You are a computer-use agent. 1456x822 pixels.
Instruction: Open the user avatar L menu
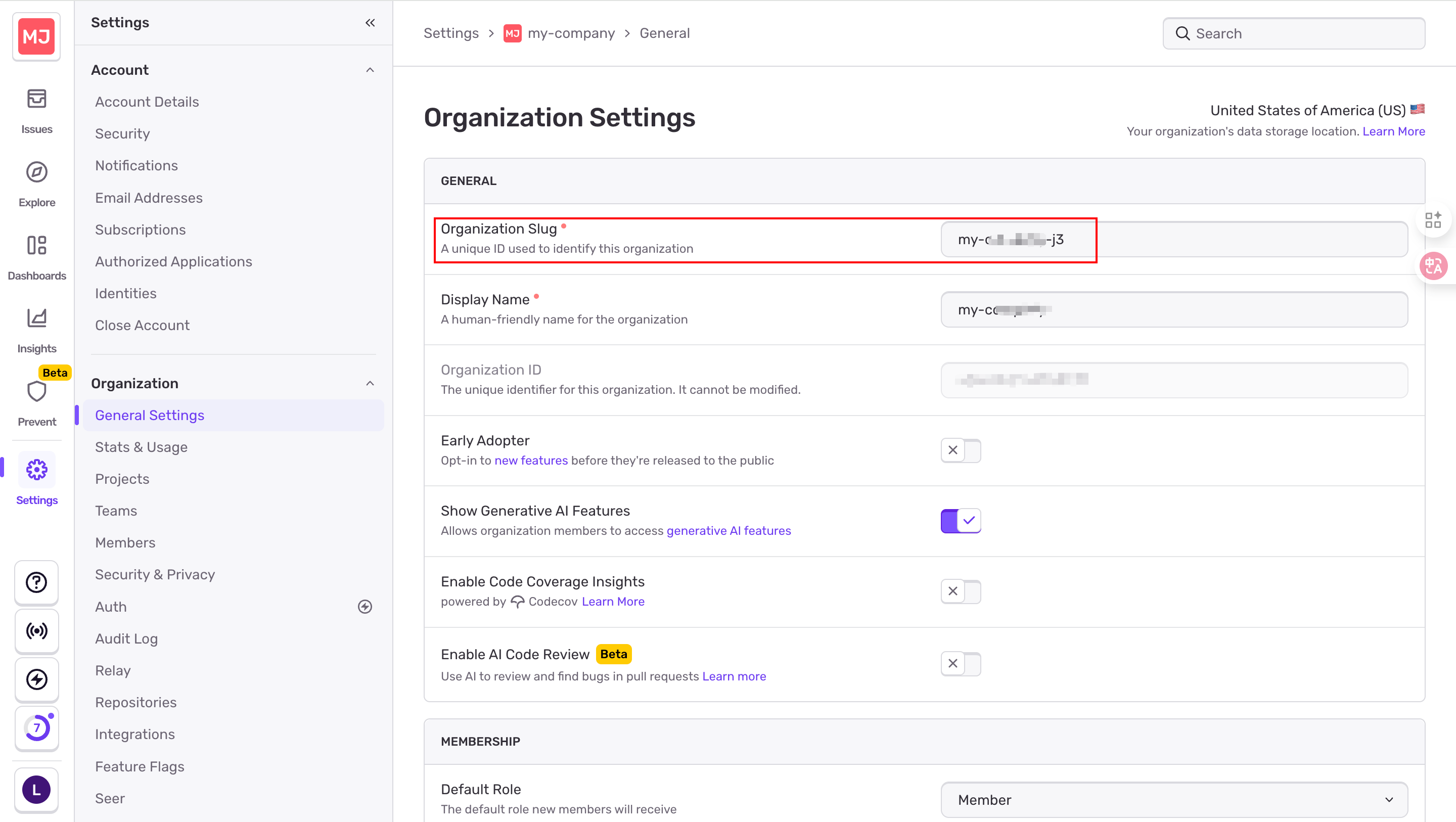[37, 790]
